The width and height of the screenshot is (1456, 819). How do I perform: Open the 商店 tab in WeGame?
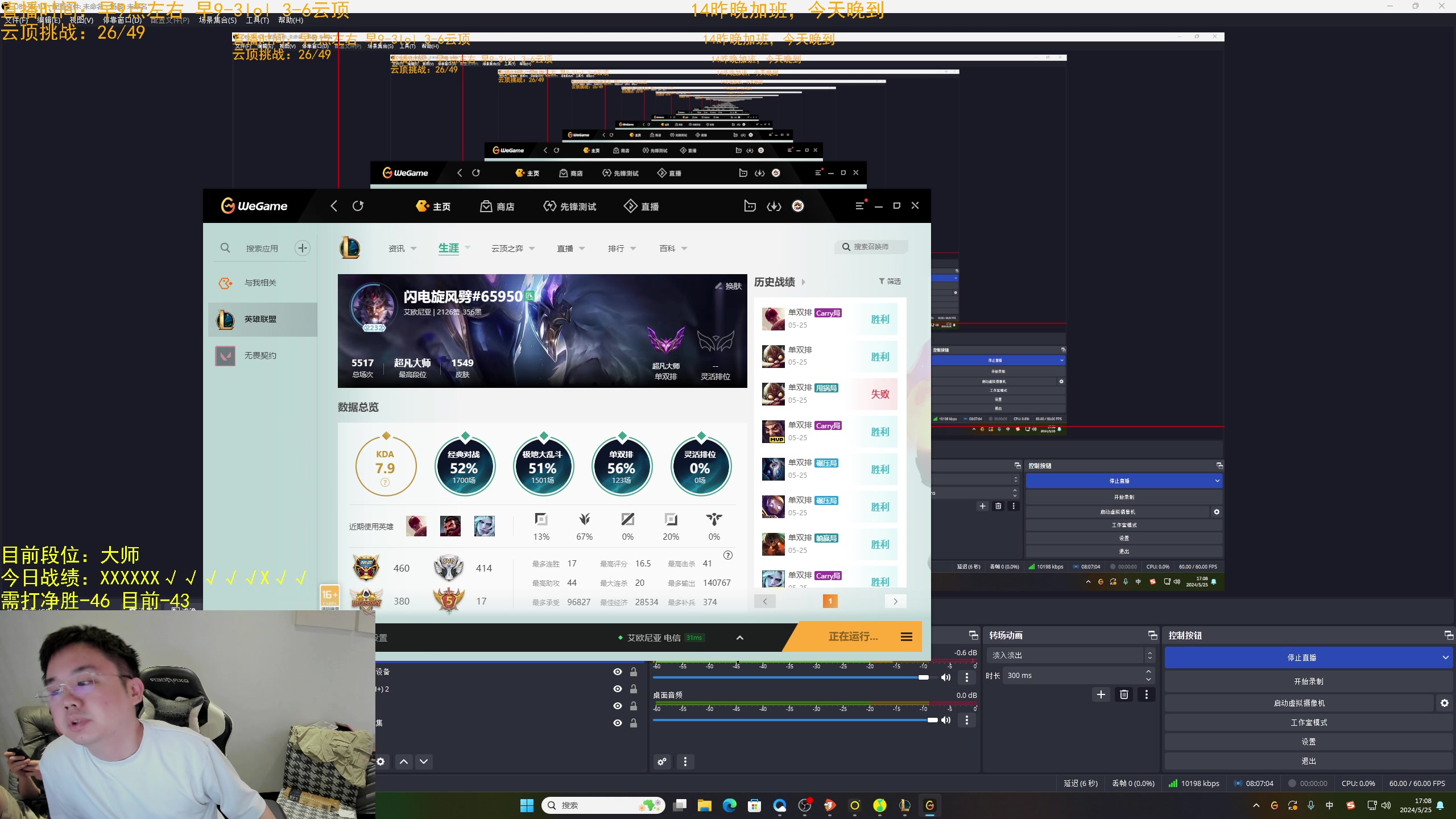pyautogui.click(x=498, y=206)
